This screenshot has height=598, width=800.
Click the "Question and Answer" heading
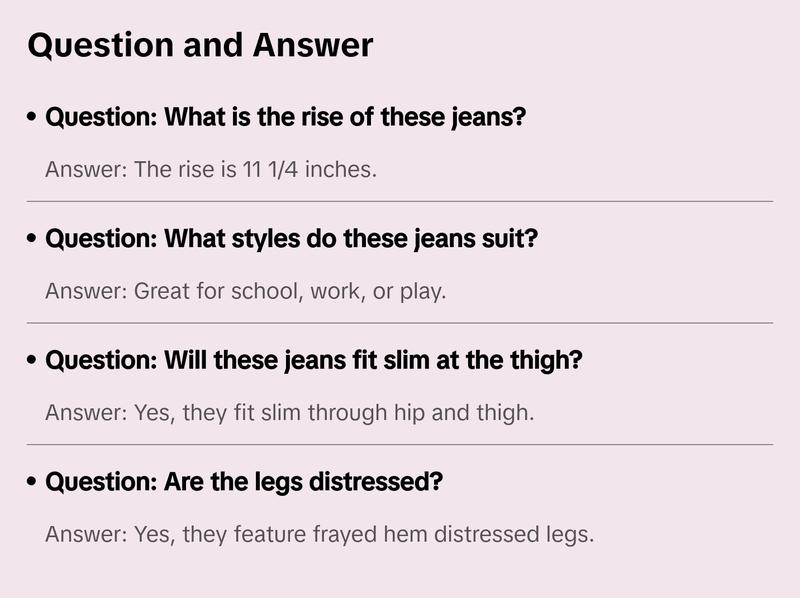pyautogui.click(x=200, y=45)
